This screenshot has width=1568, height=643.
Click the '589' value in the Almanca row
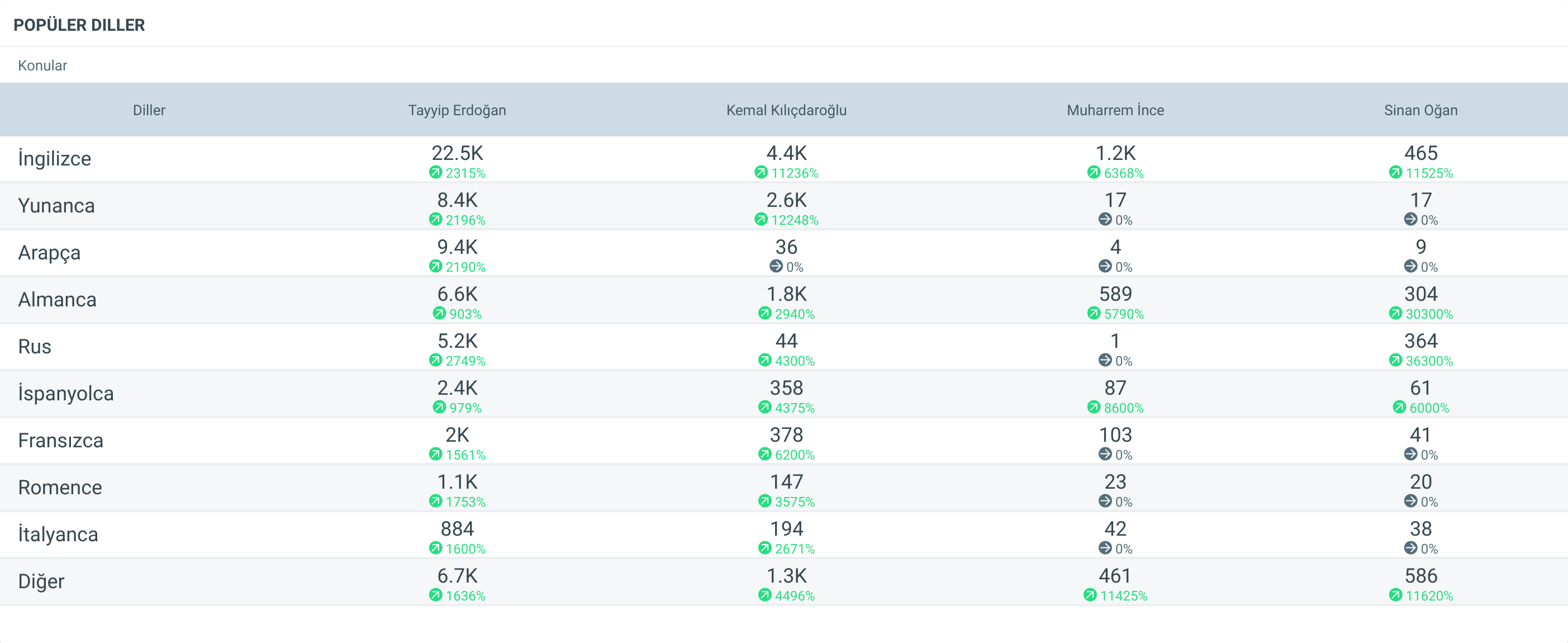click(x=1115, y=294)
